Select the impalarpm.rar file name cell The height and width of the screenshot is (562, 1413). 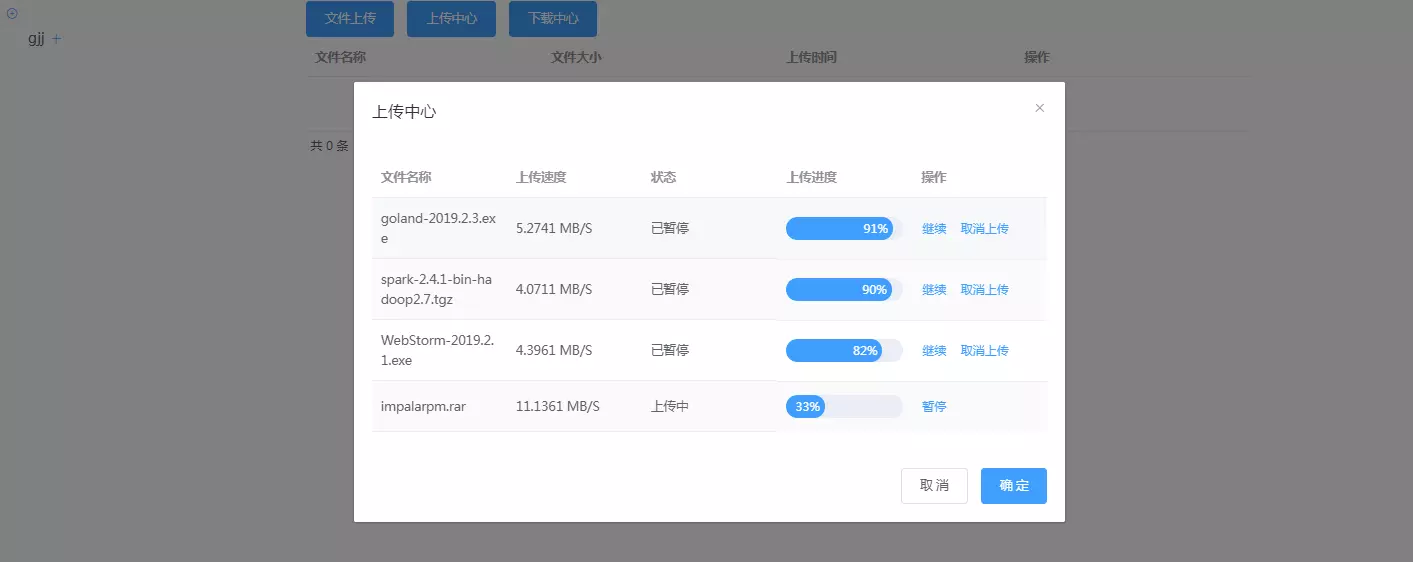tap(423, 407)
